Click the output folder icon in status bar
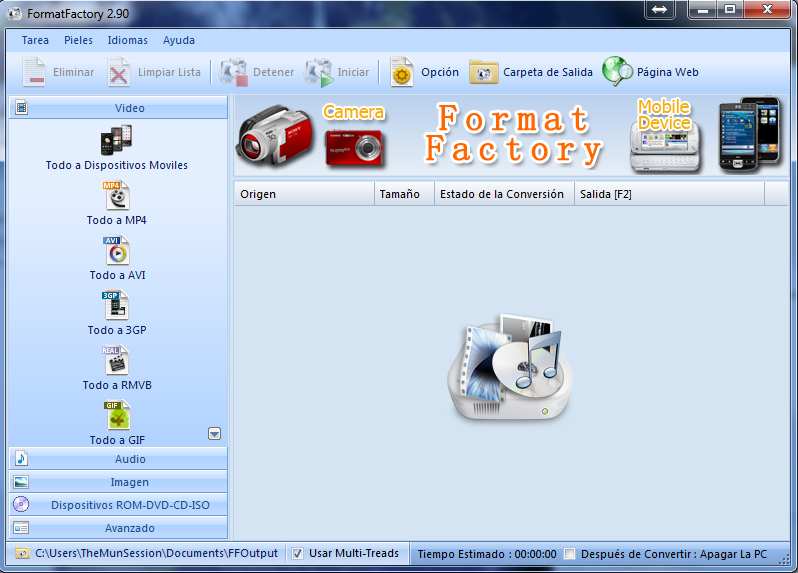Screen dimensions: 798x573 [x=22, y=553]
